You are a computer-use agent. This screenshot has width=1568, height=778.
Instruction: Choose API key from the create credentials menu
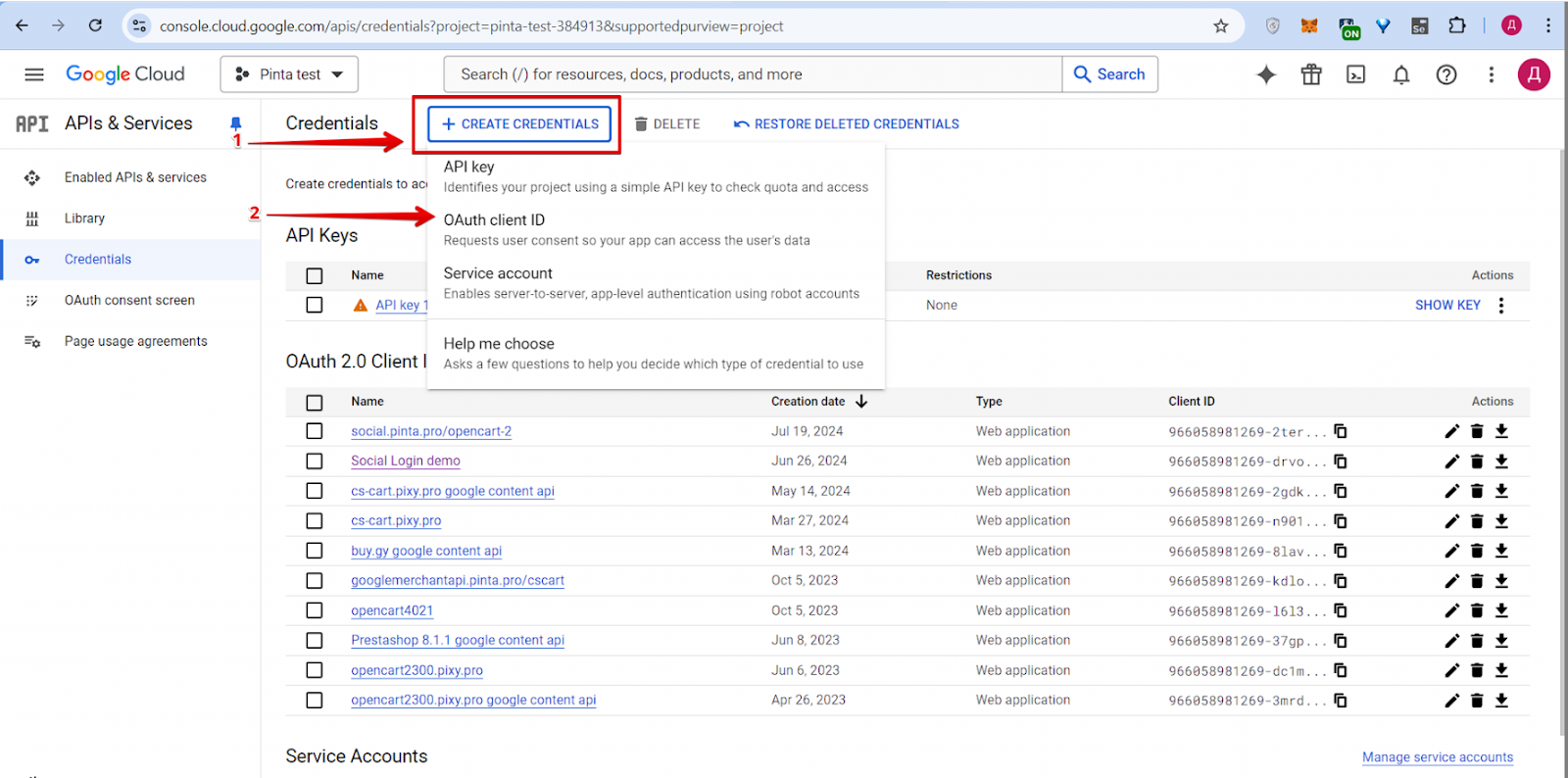(656, 176)
